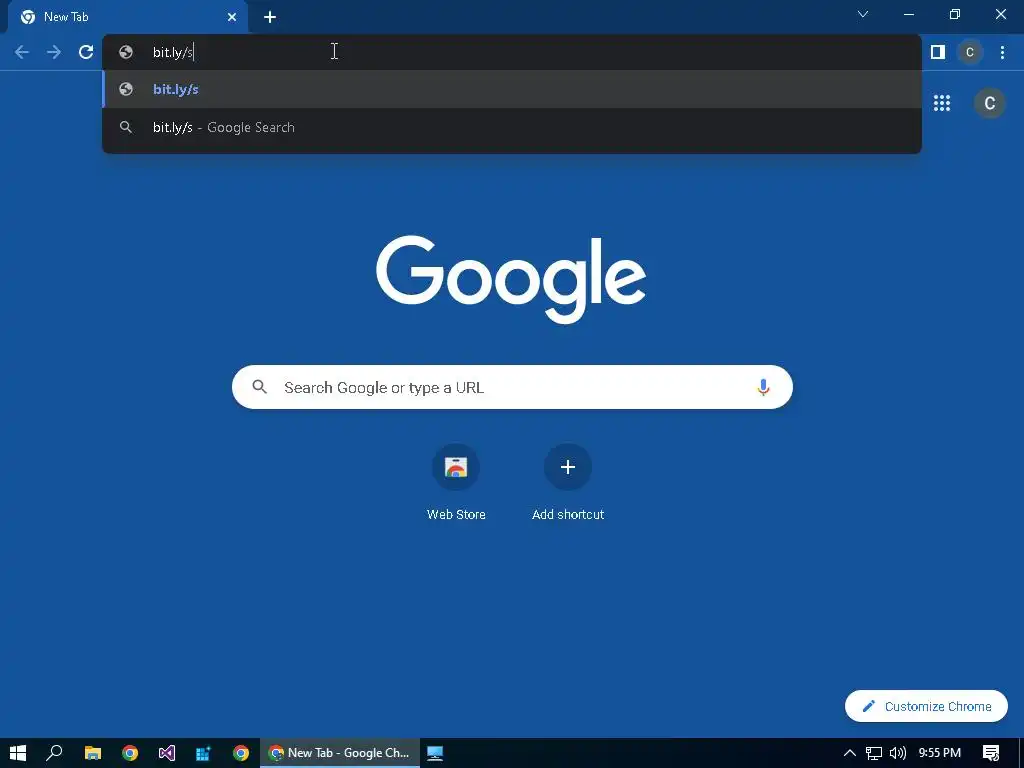The width and height of the screenshot is (1024, 768).
Task: Open Windows taskbar search
Action: [54, 753]
